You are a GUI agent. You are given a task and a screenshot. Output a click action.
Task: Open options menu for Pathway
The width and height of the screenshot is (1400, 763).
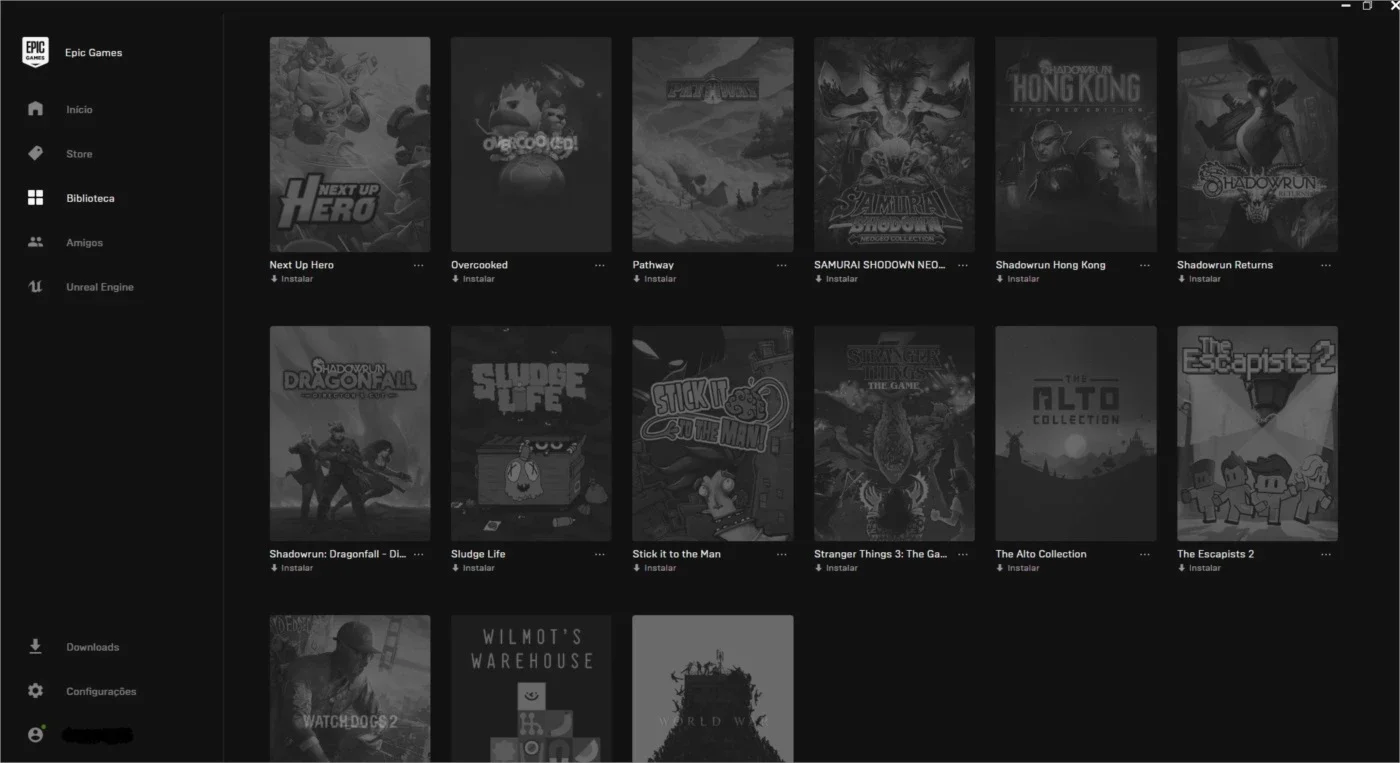coord(781,265)
